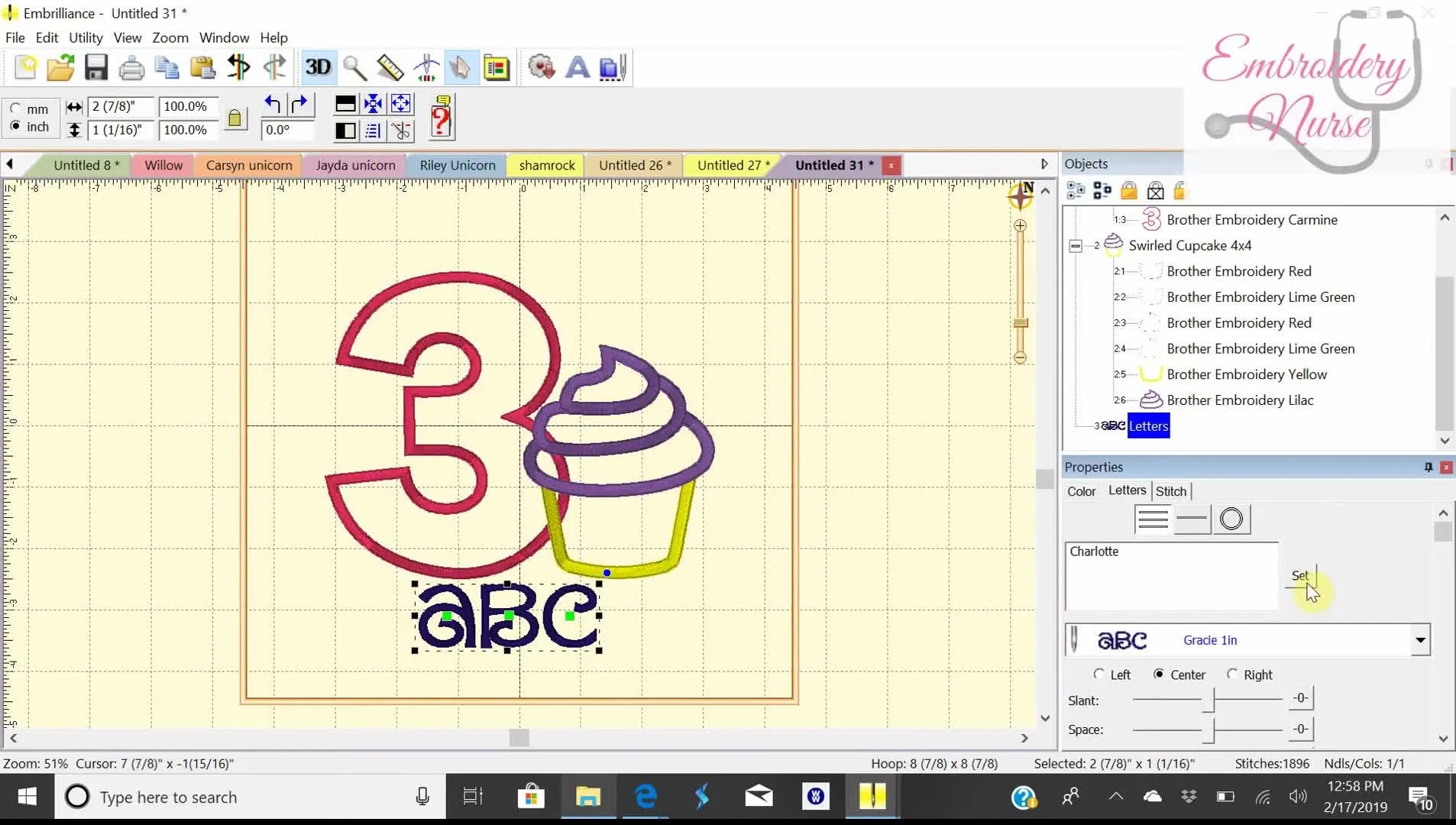Viewport: 1456px width, 825px height.
Task: Toggle the maintain aspect ratio lock
Action: (x=235, y=118)
